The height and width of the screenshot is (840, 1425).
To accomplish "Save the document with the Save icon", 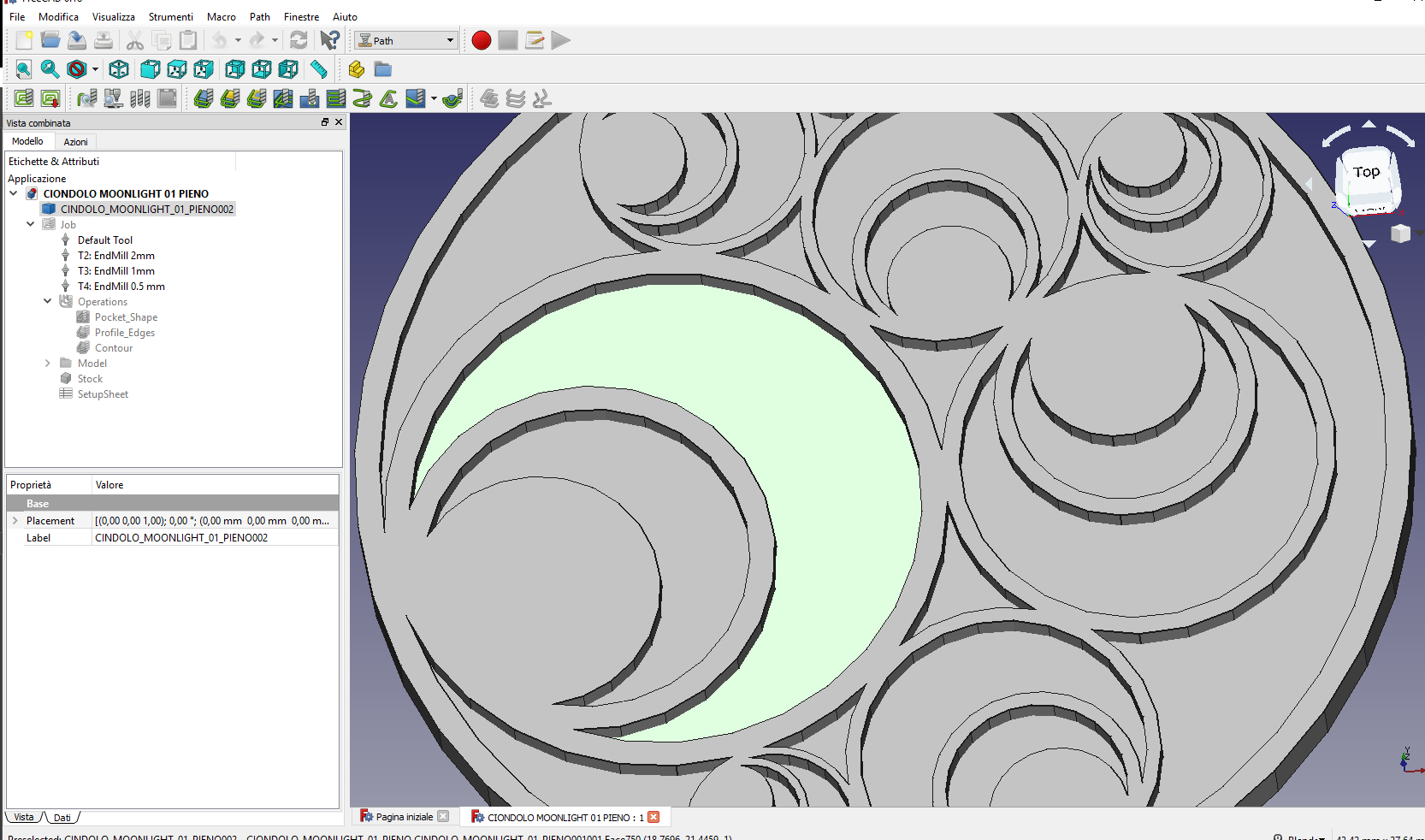I will (x=77, y=40).
